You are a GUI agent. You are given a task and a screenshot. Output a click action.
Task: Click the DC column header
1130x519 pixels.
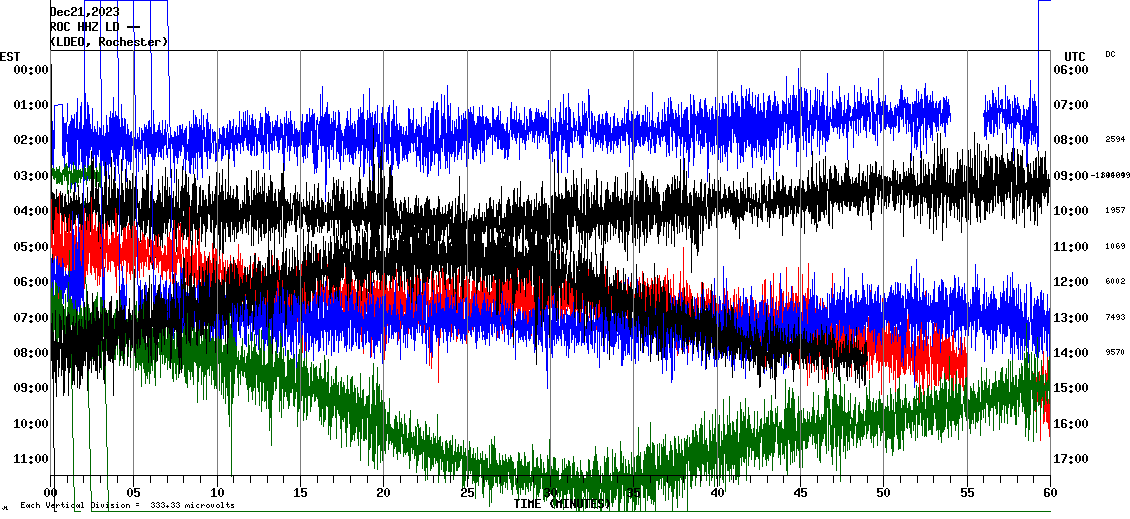(x=1110, y=54)
